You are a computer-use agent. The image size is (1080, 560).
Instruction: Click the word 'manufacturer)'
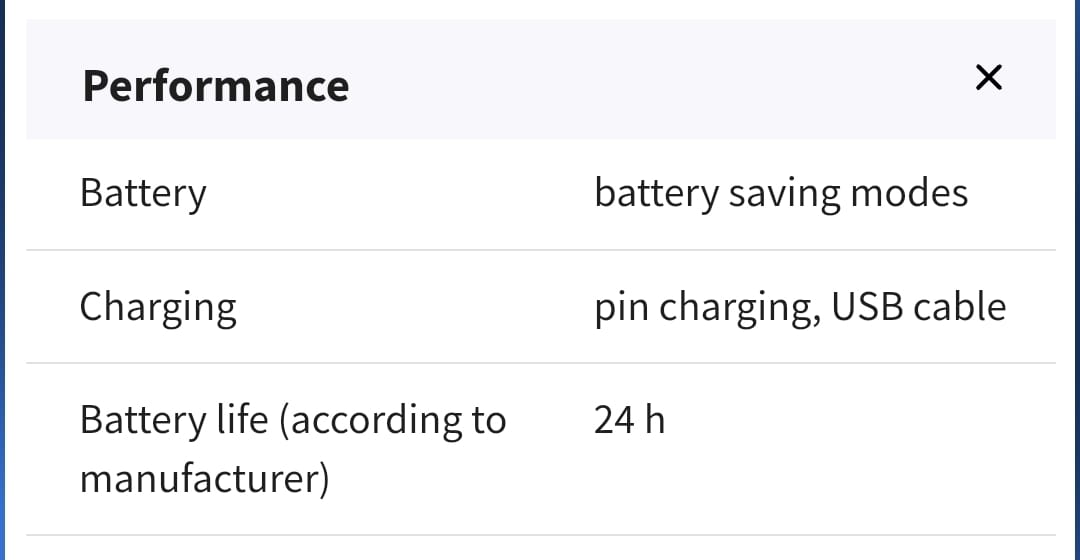[x=204, y=478]
